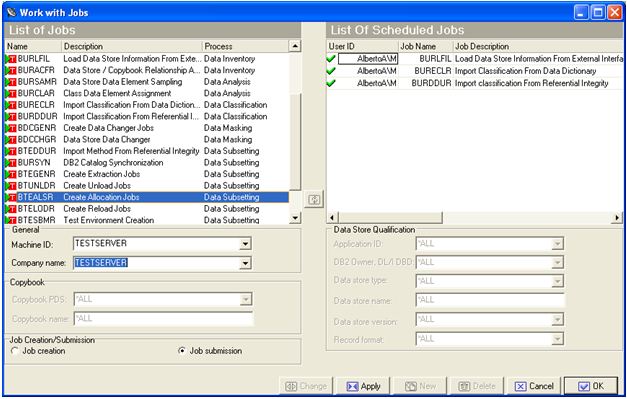Click the BURSYN job icon
The width and height of the screenshot is (627, 399).
tap(11, 163)
